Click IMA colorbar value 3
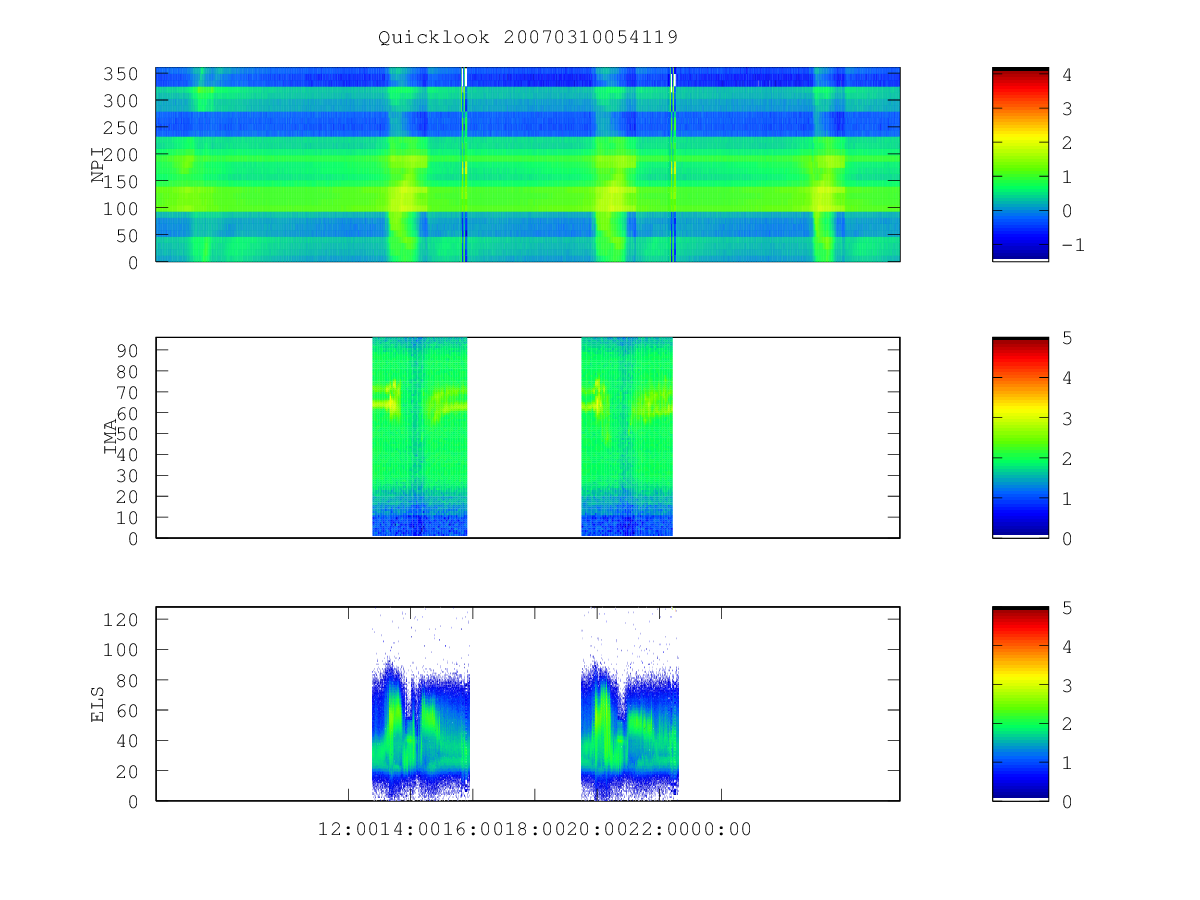This screenshot has width=1200, height=900. tap(1067, 418)
